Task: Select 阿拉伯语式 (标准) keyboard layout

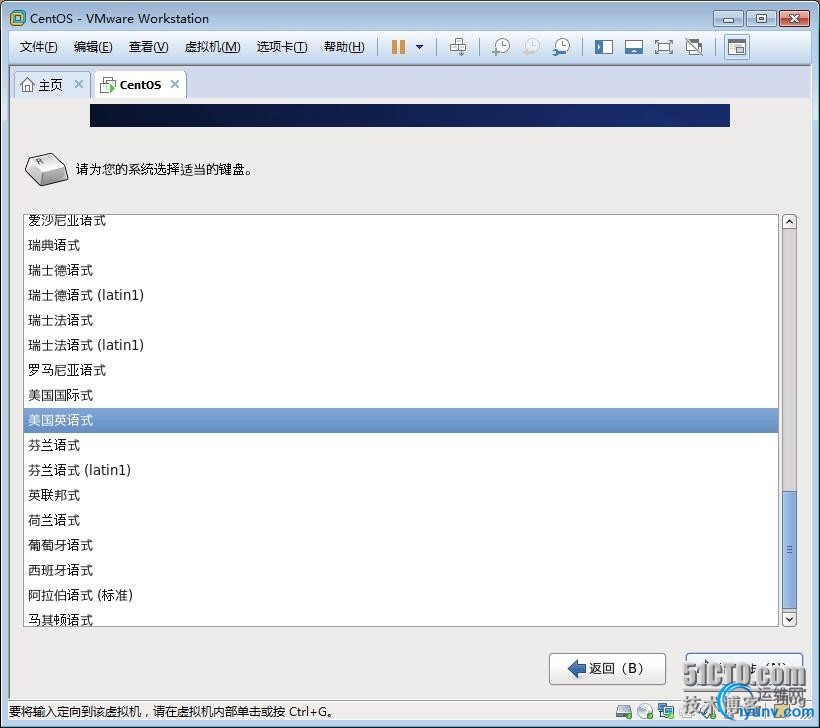Action: pos(401,595)
